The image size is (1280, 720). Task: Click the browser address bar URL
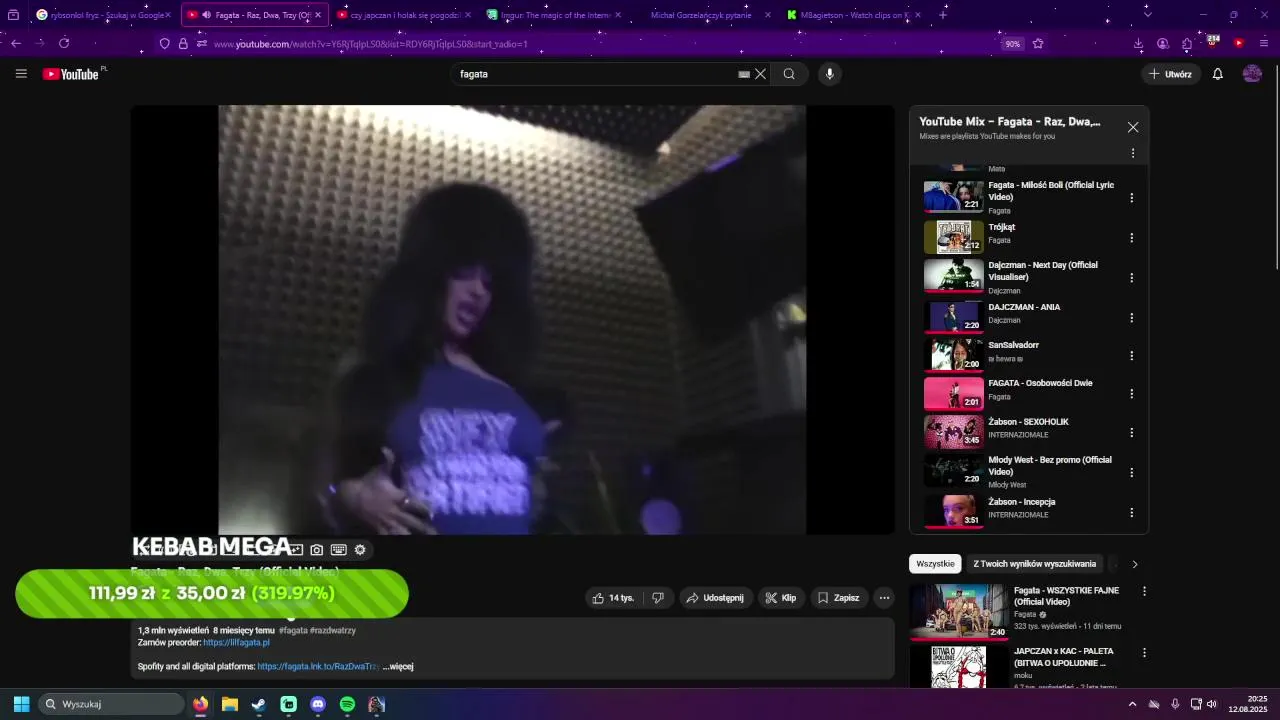click(370, 44)
